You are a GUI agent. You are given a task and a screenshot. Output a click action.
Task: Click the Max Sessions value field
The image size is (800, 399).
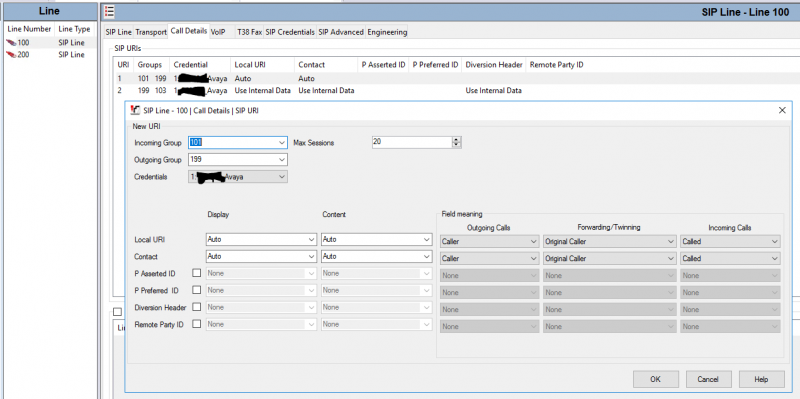(412, 142)
